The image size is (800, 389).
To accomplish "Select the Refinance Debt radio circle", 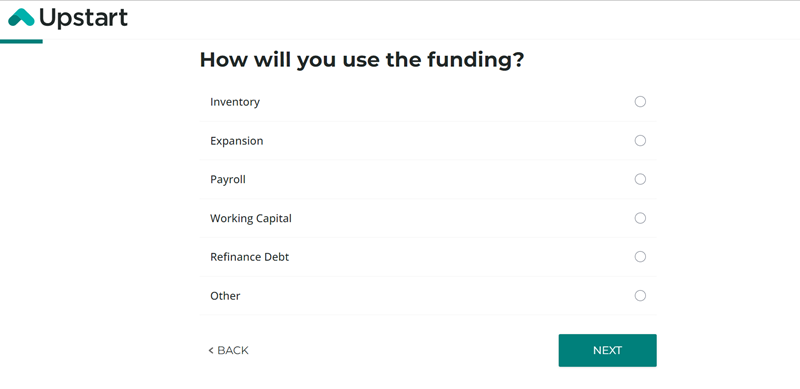I will click(x=640, y=257).
